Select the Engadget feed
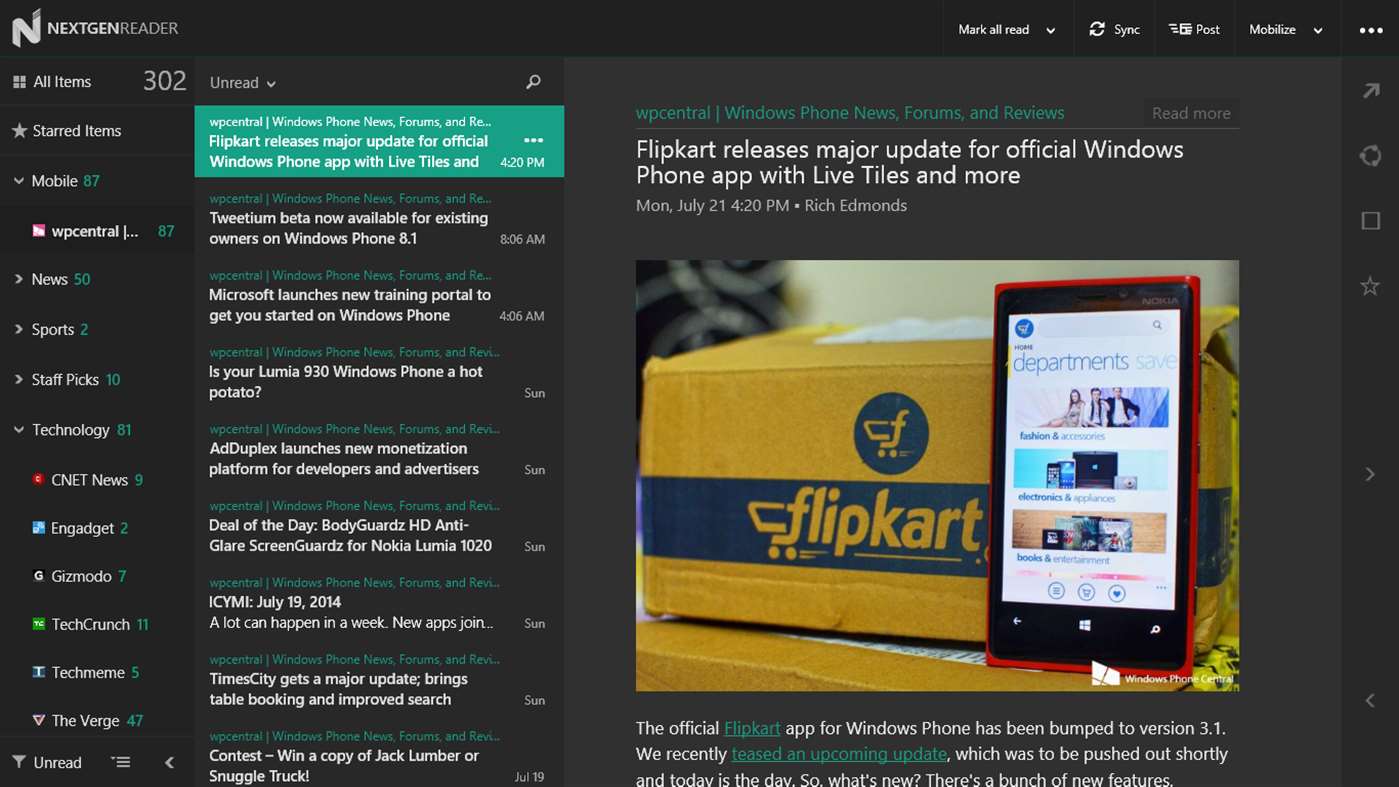The height and width of the screenshot is (787, 1399). click(97, 528)
